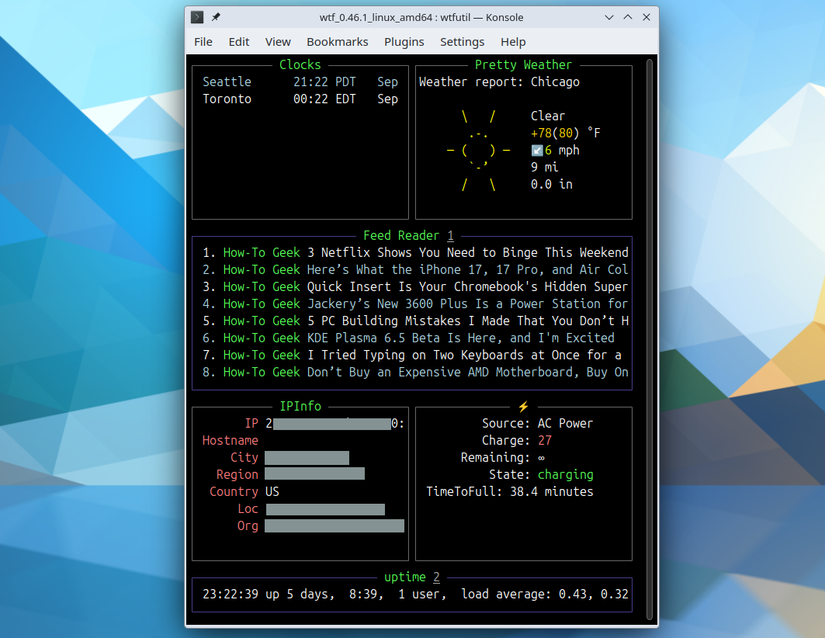This screenshot has height=638, width=825.
Task: Click the Seattle clock entry
Action: (x=227, y=81)
